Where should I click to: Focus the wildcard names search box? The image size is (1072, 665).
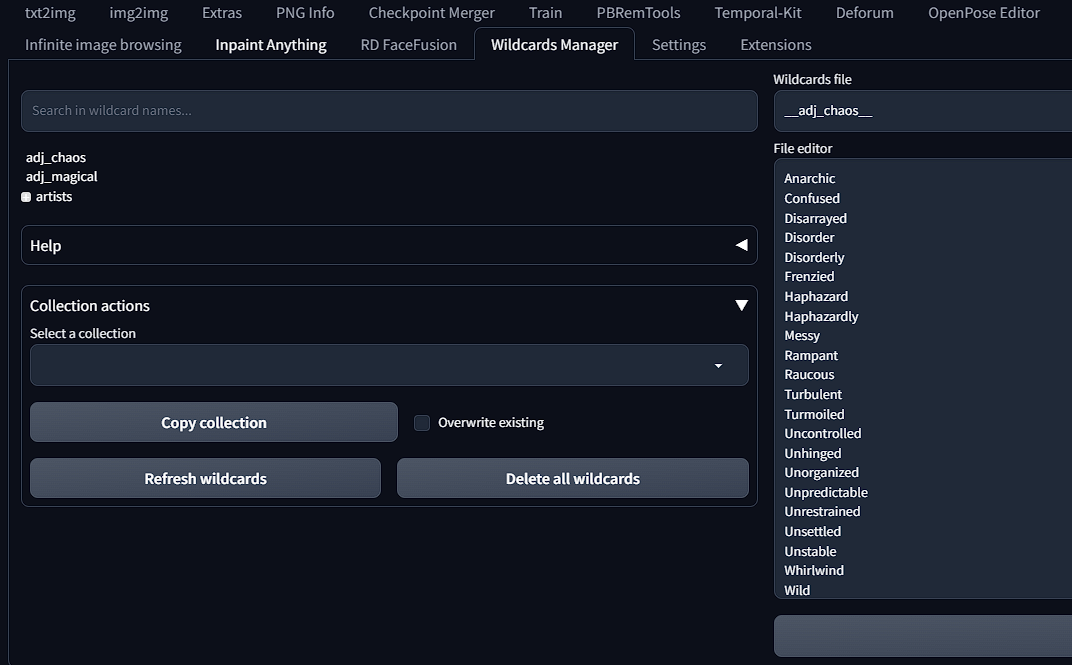coord(389,111)
